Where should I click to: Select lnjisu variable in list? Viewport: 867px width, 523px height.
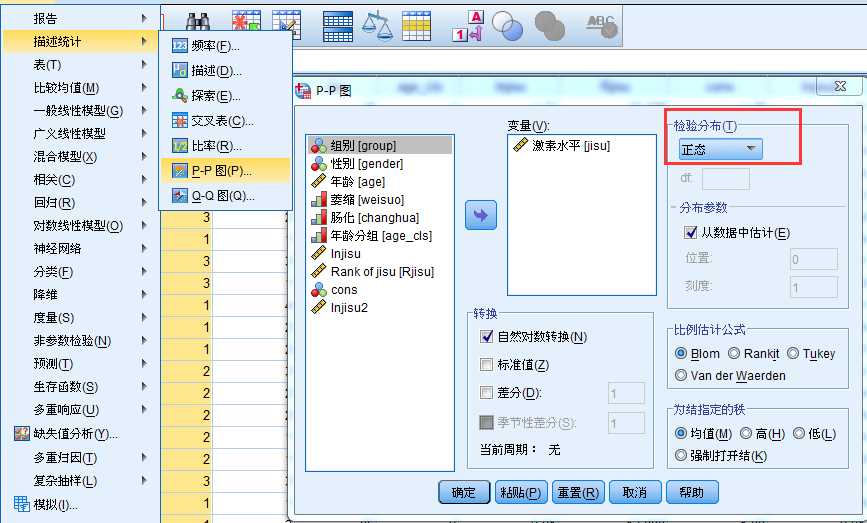tap(380, 254)
